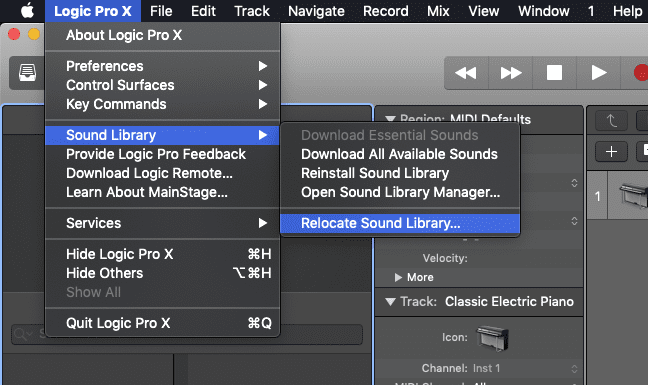Viewport: 648px width, 385px height.
Task: Click the track number 1 header
Action: (597, 196)
